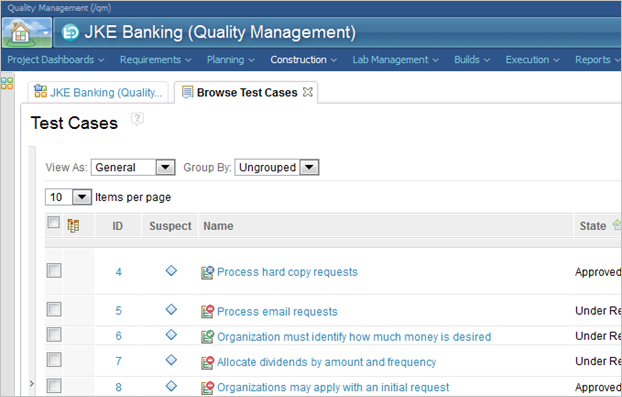Click test case ID 6 link
The height and width of the screenshot is (397, 622).
tap(119, 336)
